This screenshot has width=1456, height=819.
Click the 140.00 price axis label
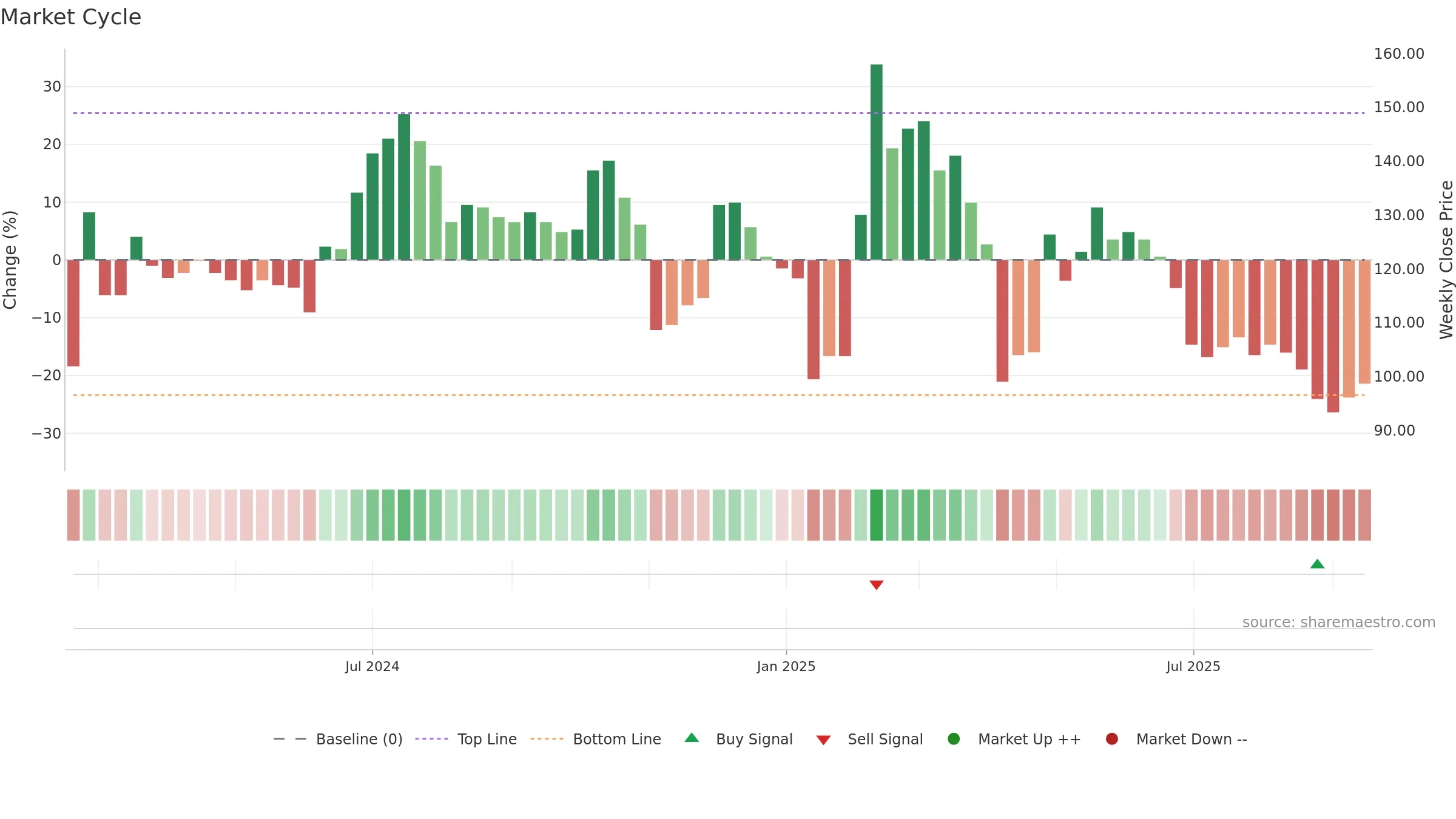(x=1399, y=161)
